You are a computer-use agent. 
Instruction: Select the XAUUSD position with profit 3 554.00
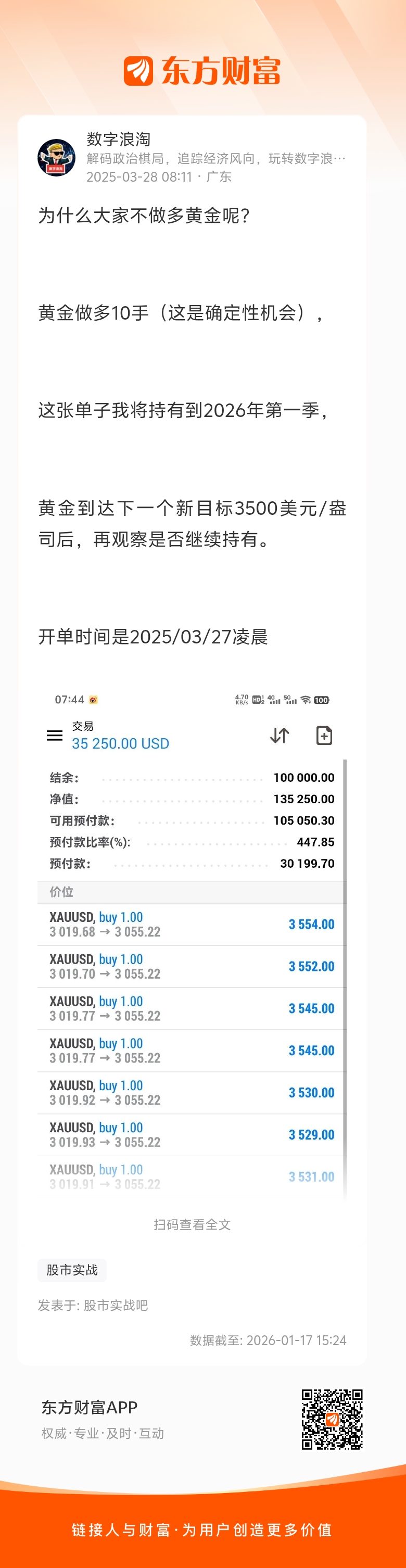point(191,924)
